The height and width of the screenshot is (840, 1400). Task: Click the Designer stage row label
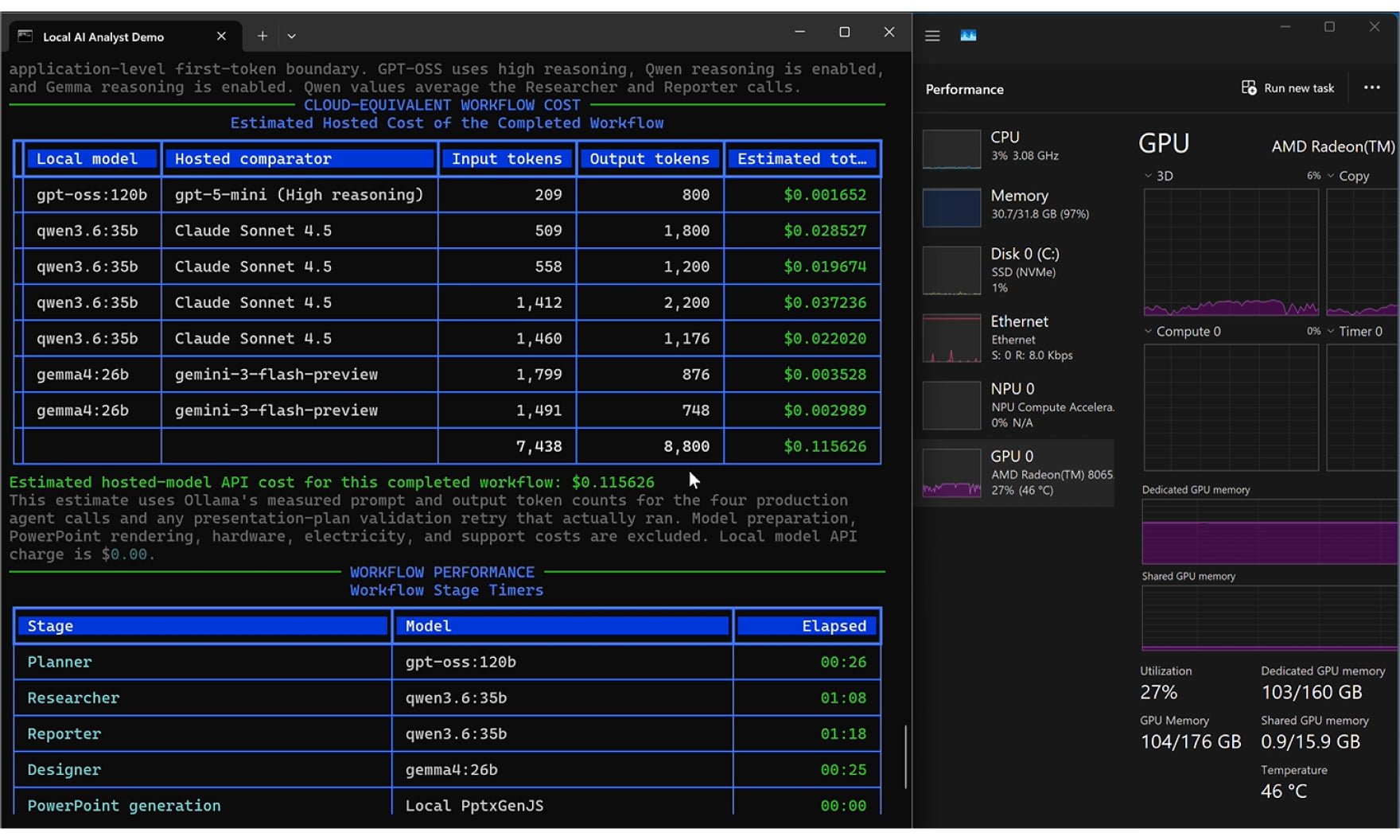point(64,769)
